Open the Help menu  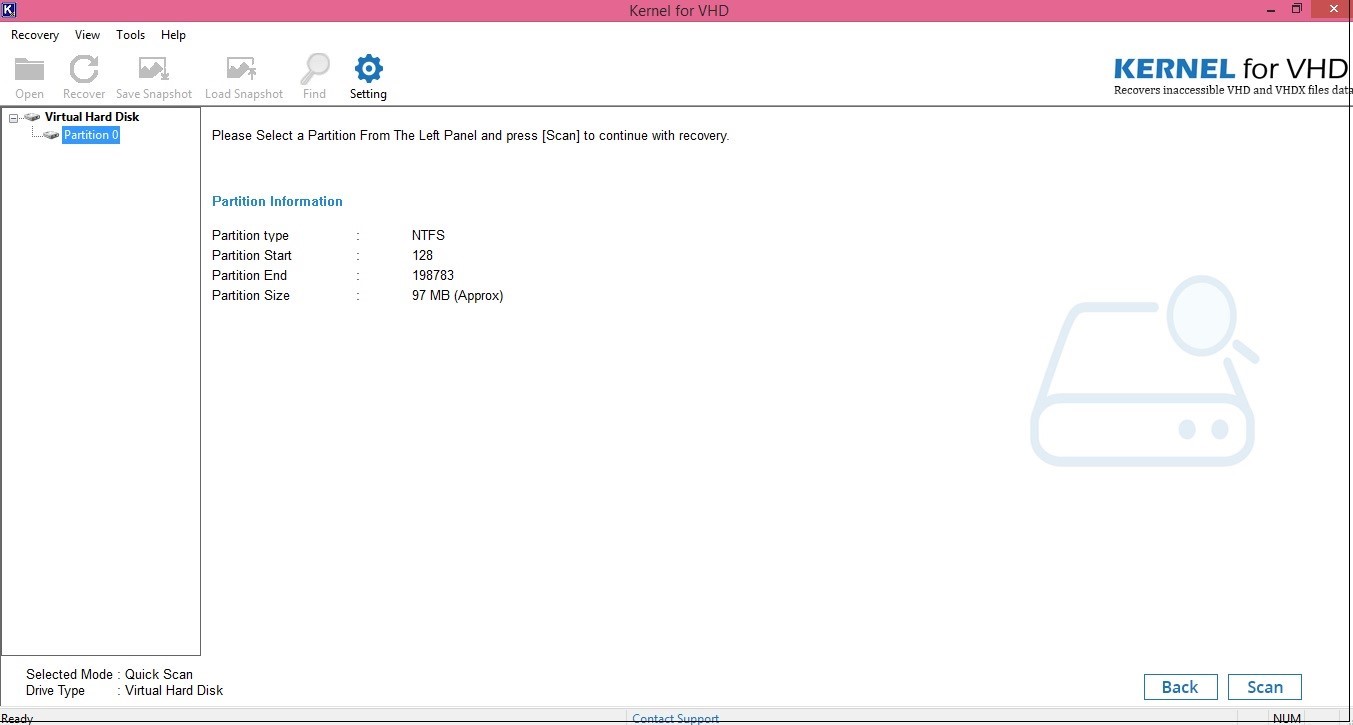pyautogui.click(x=173, y=34)
